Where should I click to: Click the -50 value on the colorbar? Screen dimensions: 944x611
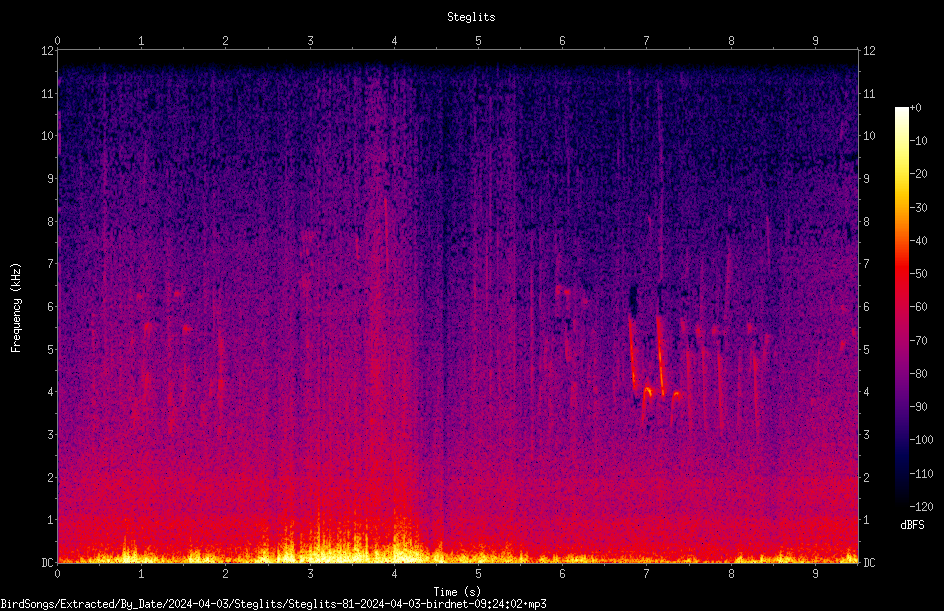point(918,274)
